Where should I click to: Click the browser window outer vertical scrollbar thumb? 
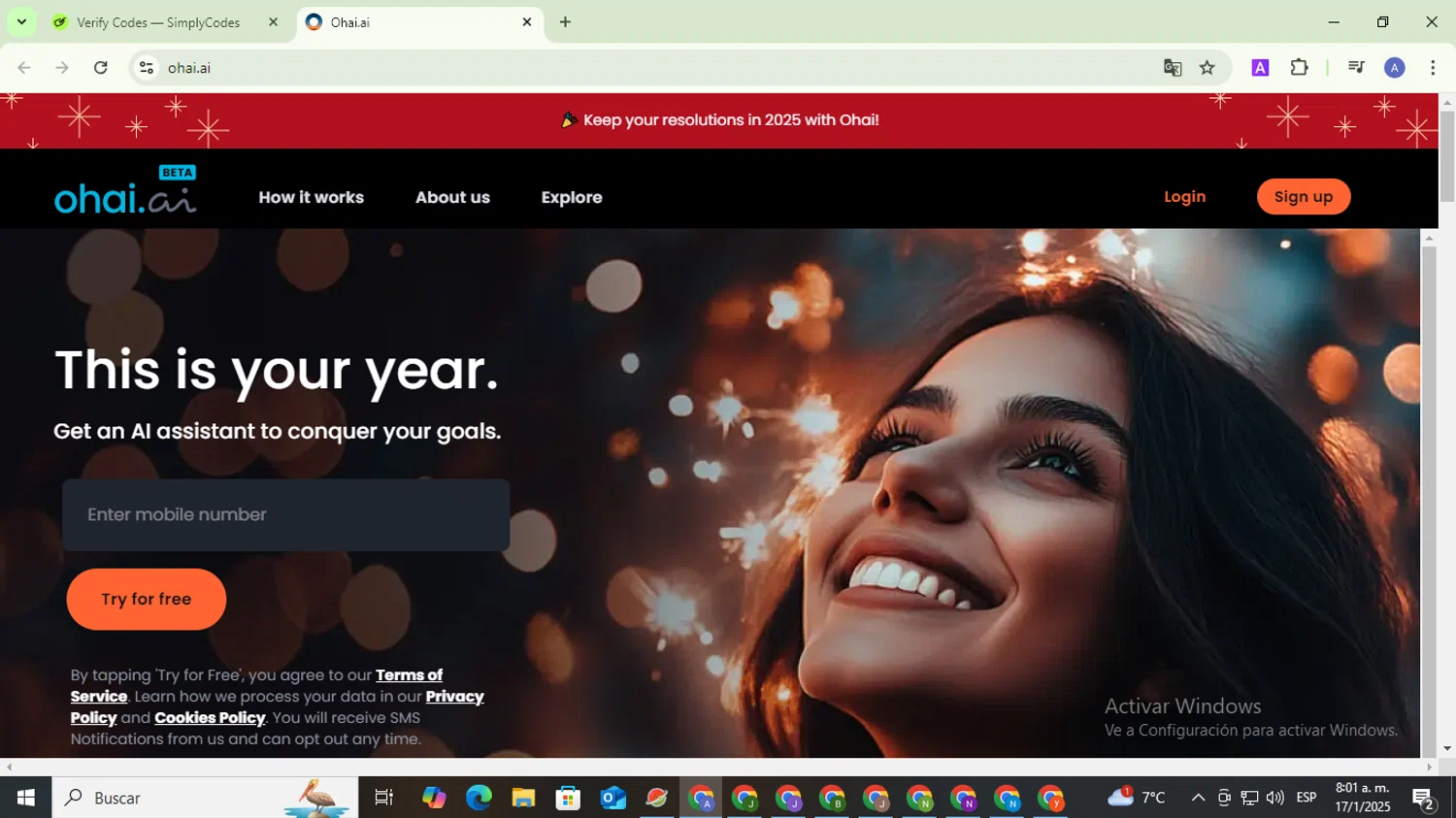1447,156
